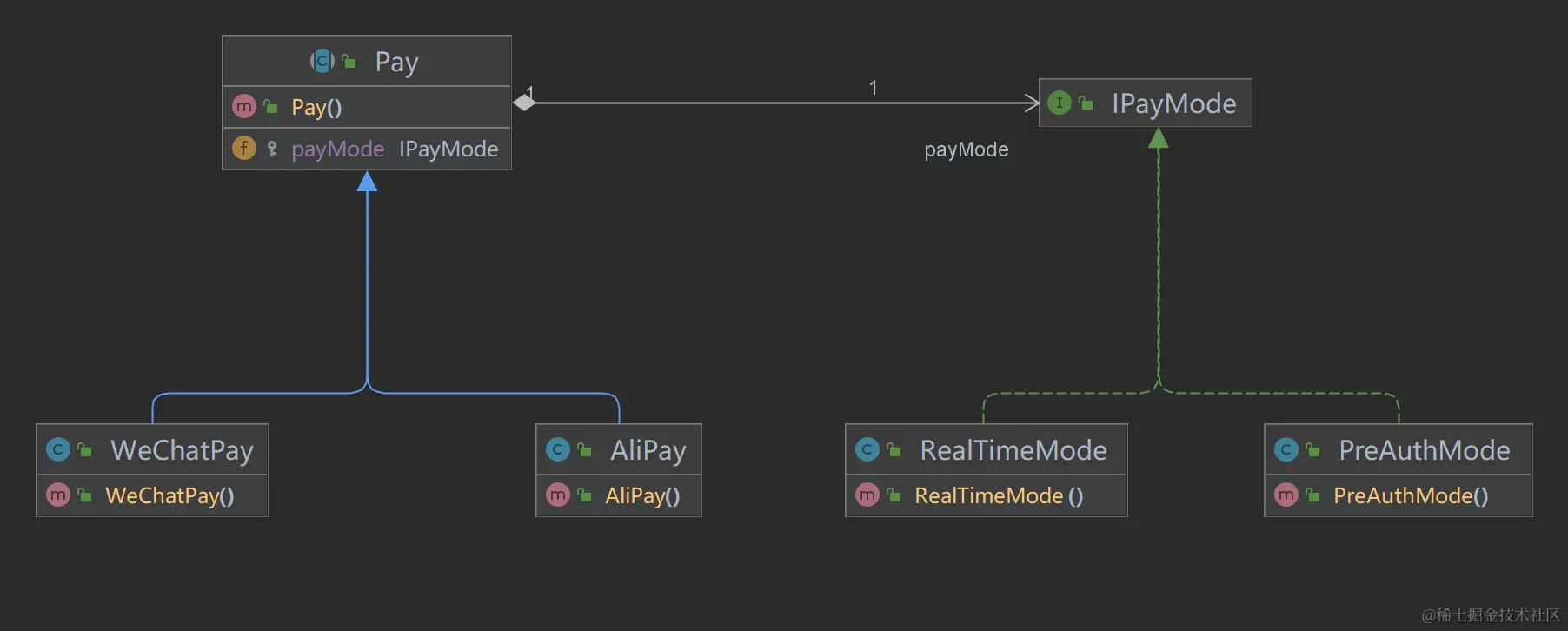Click the field icon beside payMode

pyautogui.click(x=243, y=149)
